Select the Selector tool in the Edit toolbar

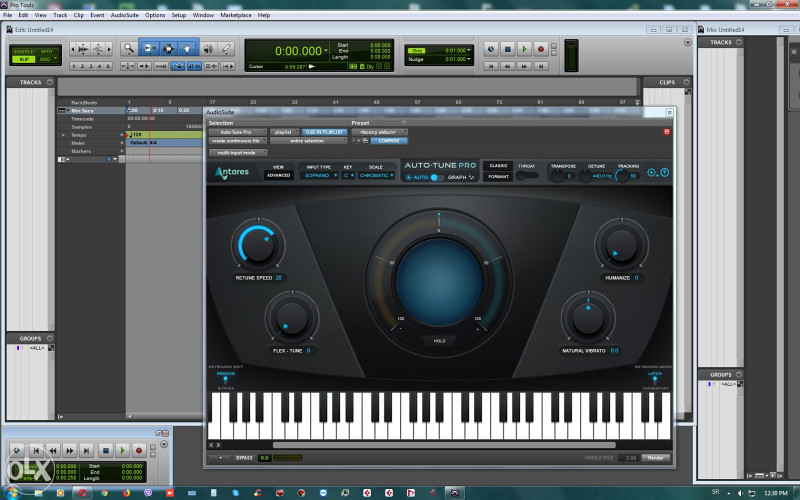[x=168, y=48]
